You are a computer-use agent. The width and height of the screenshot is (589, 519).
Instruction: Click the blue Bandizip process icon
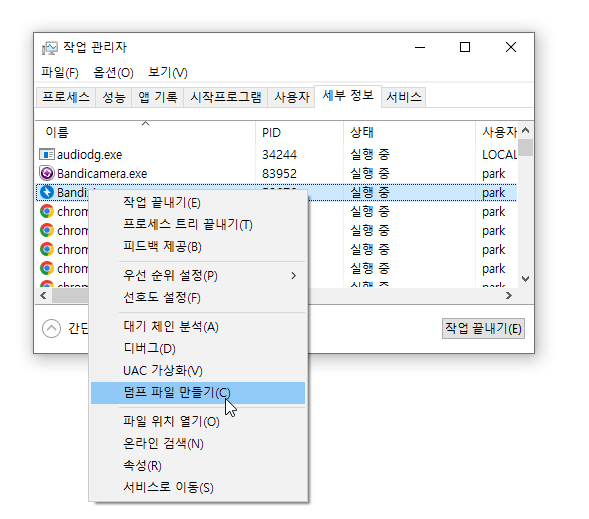coord(47,192)
